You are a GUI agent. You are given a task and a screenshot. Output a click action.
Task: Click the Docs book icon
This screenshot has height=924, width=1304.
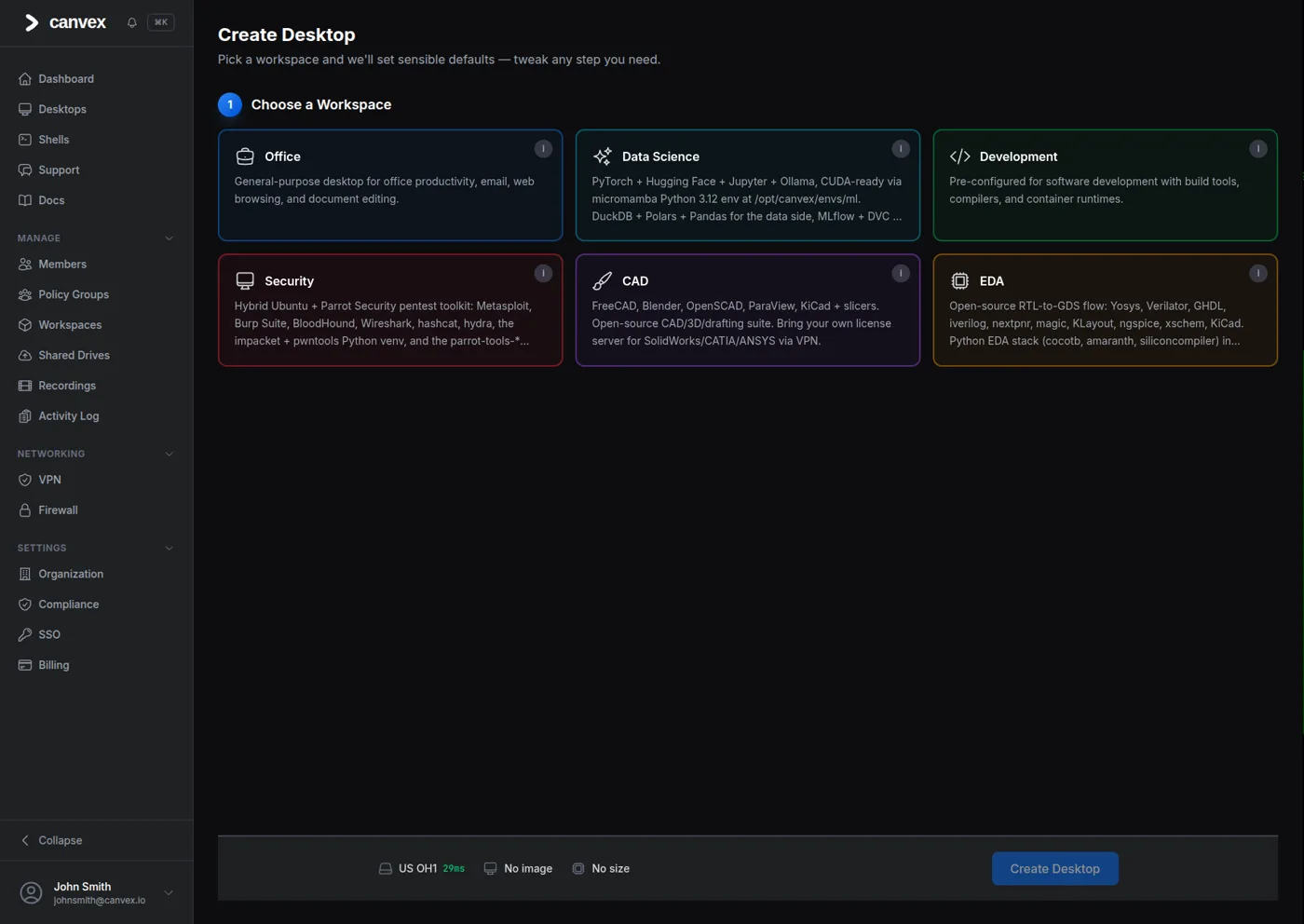point(25,200)
